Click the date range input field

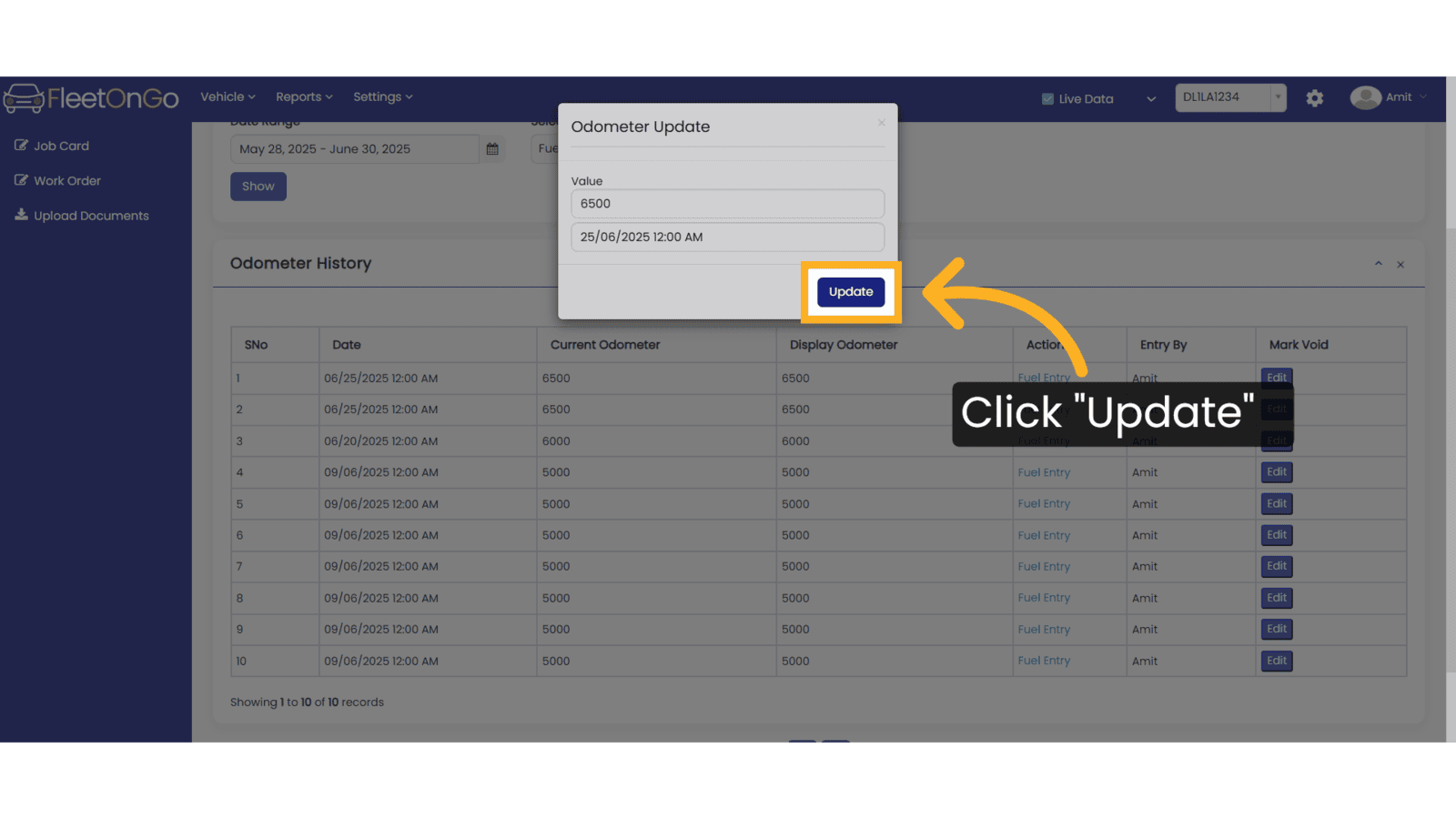tap(355, 149)
